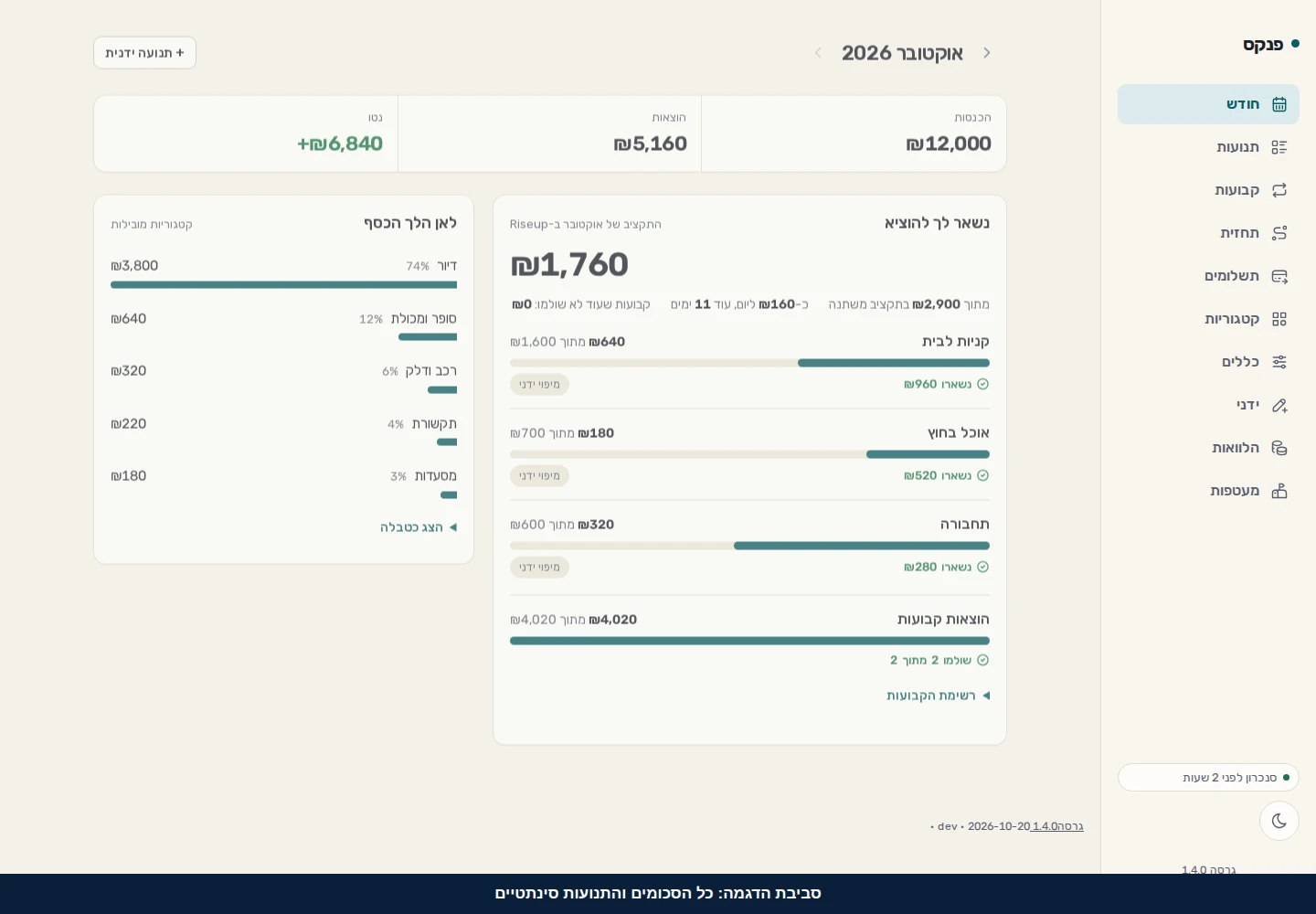Click מיפוי ידני under תחבורה
Screen dimensions: 1316x914
click(x=539, y=567)
